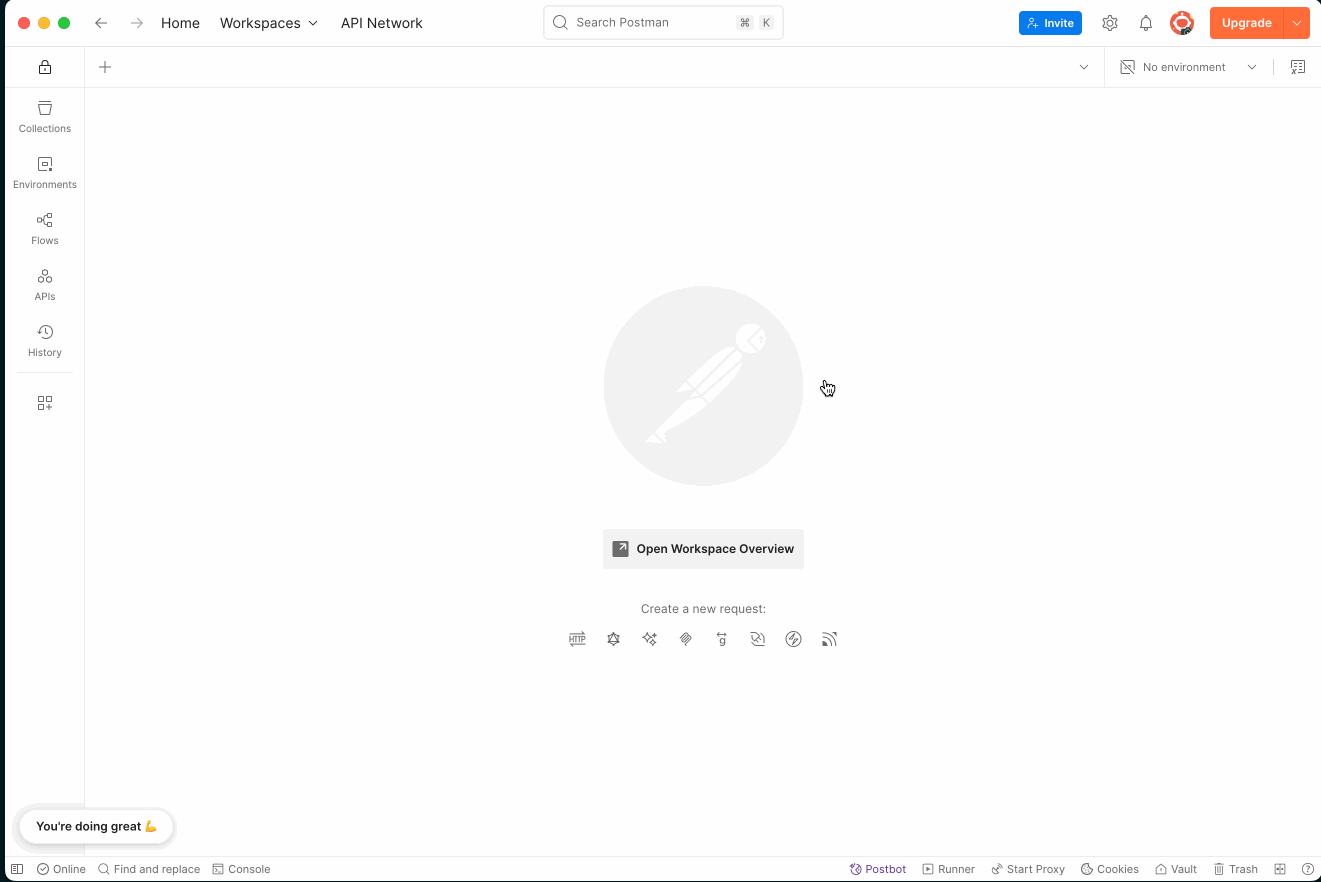This screenshot has height=882, width=1321.
Task: Create a new Socket.IO request
Action: coord(794,639)
